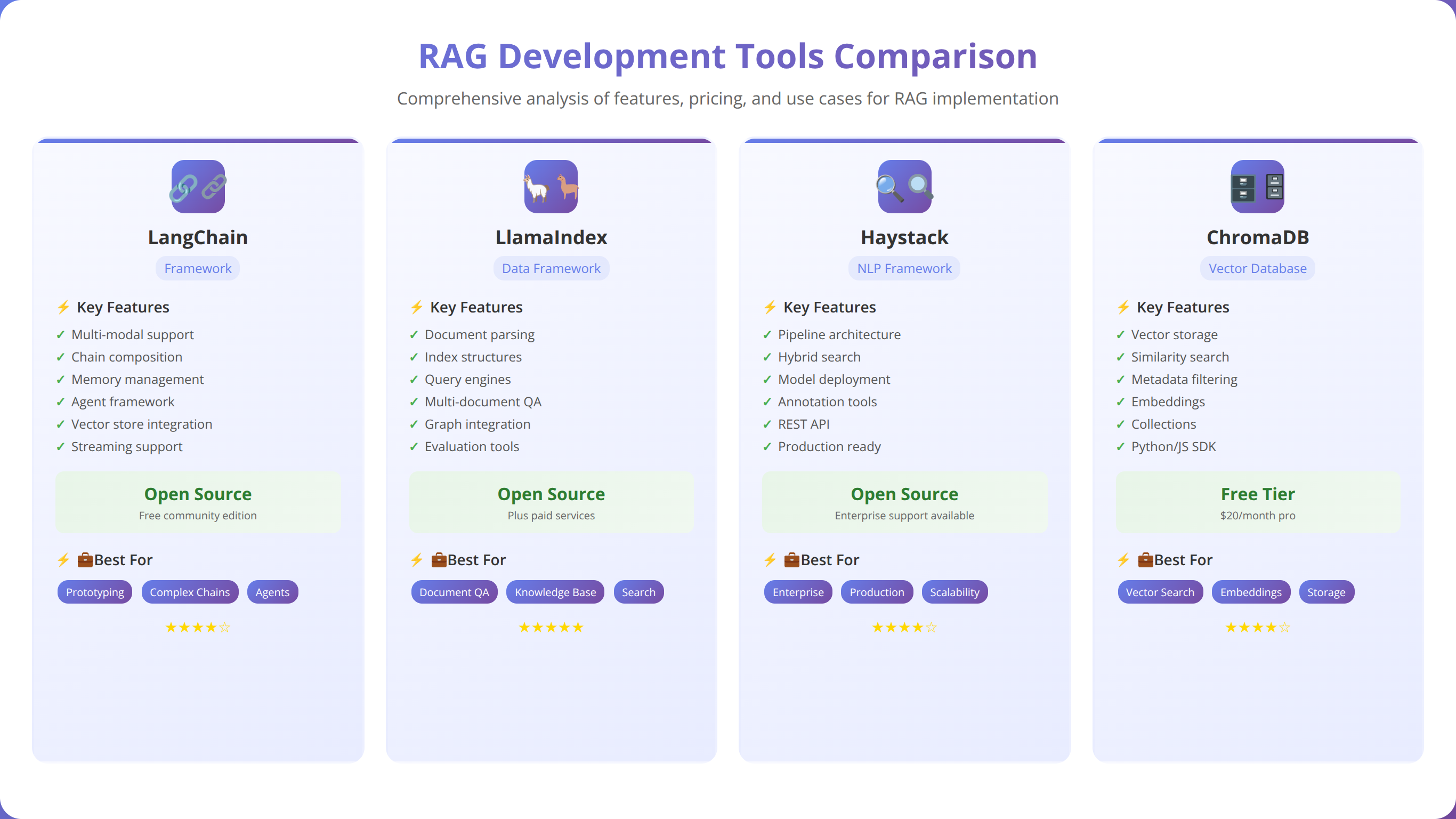
Task: Click the Haystack card title
Action: coord(904,238)
